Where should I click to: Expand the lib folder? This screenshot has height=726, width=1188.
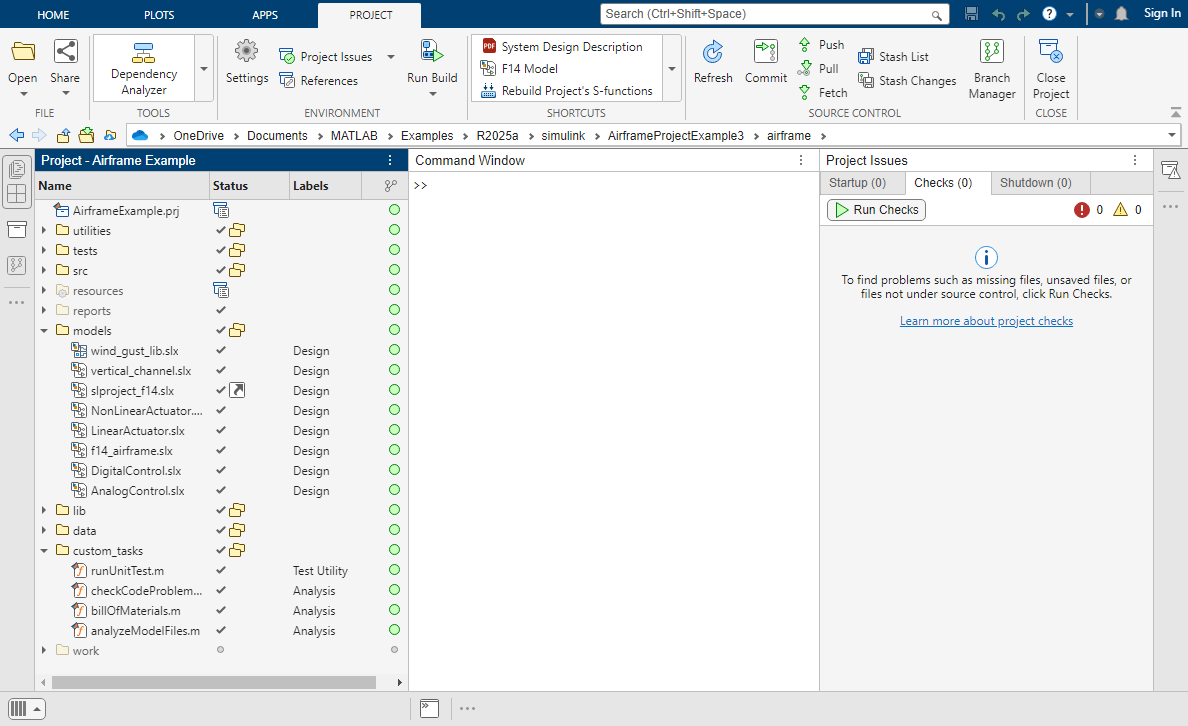pos(44,511)
